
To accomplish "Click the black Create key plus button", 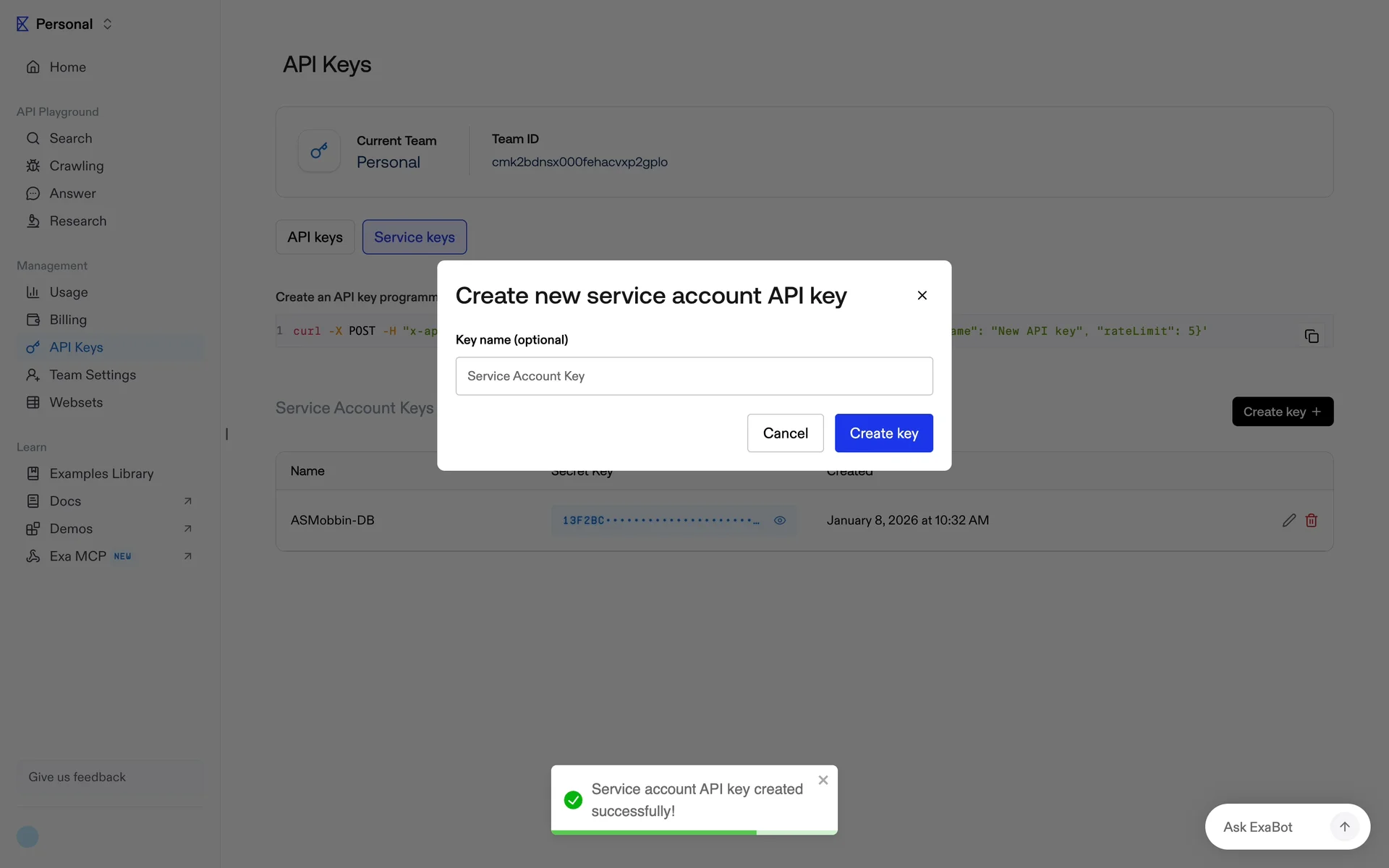I will 1282,412.
